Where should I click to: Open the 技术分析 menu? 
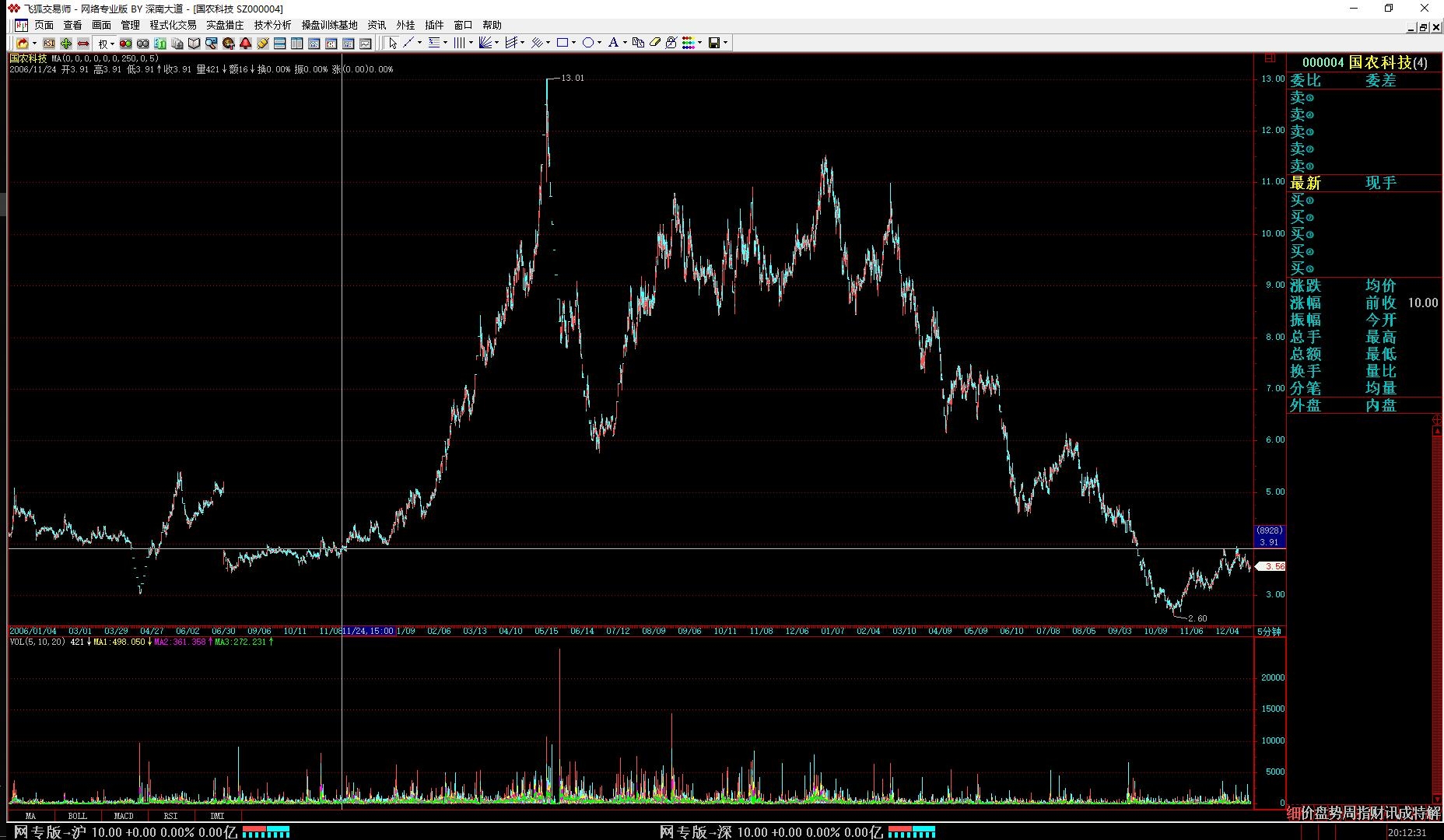(x=272, y=25)
